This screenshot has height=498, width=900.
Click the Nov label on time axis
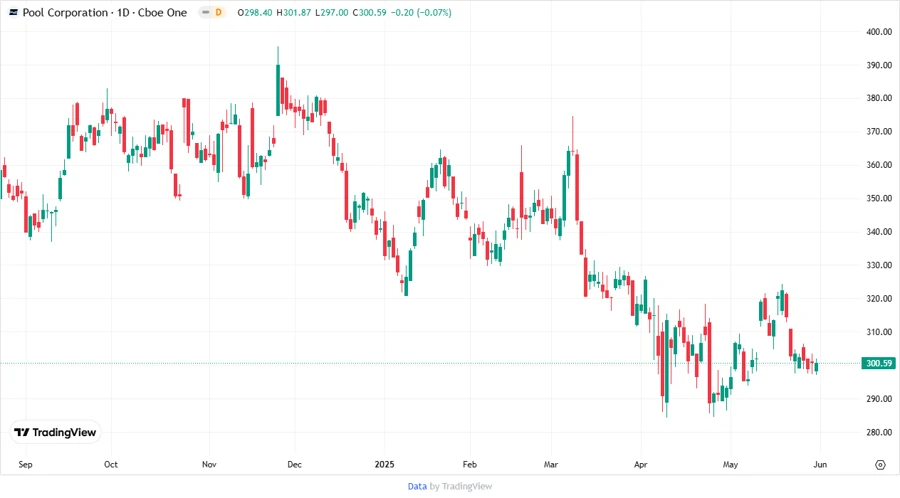[x=209, y=465]
